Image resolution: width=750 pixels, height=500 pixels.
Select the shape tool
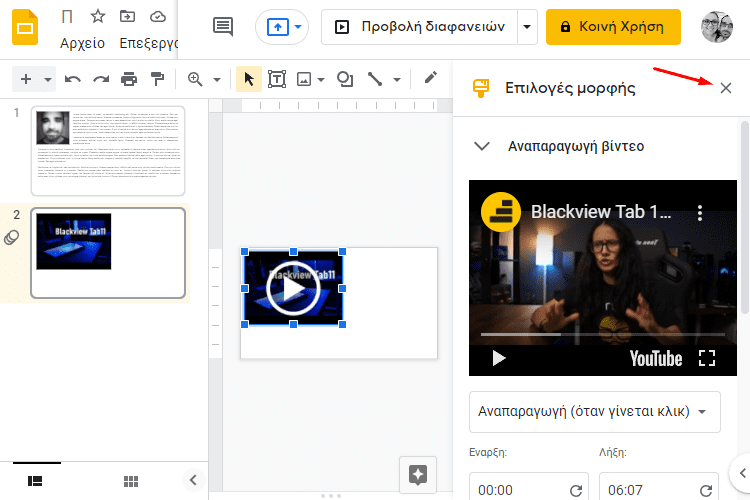[x=345, y=79]
